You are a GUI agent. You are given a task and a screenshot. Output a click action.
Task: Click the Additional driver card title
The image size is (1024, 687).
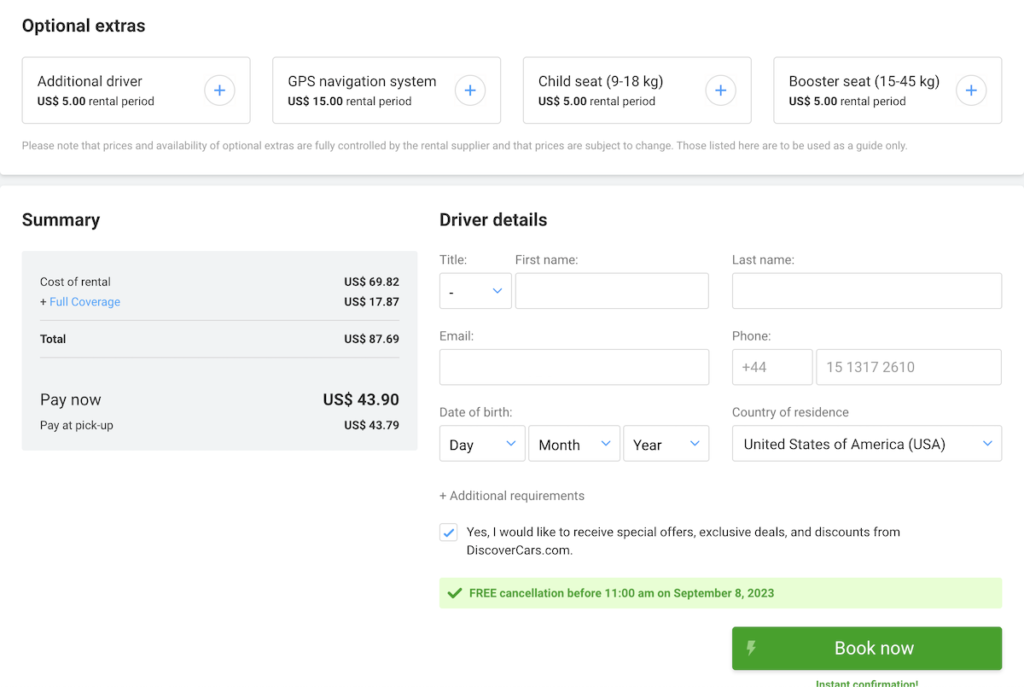[x=89, y=82]
